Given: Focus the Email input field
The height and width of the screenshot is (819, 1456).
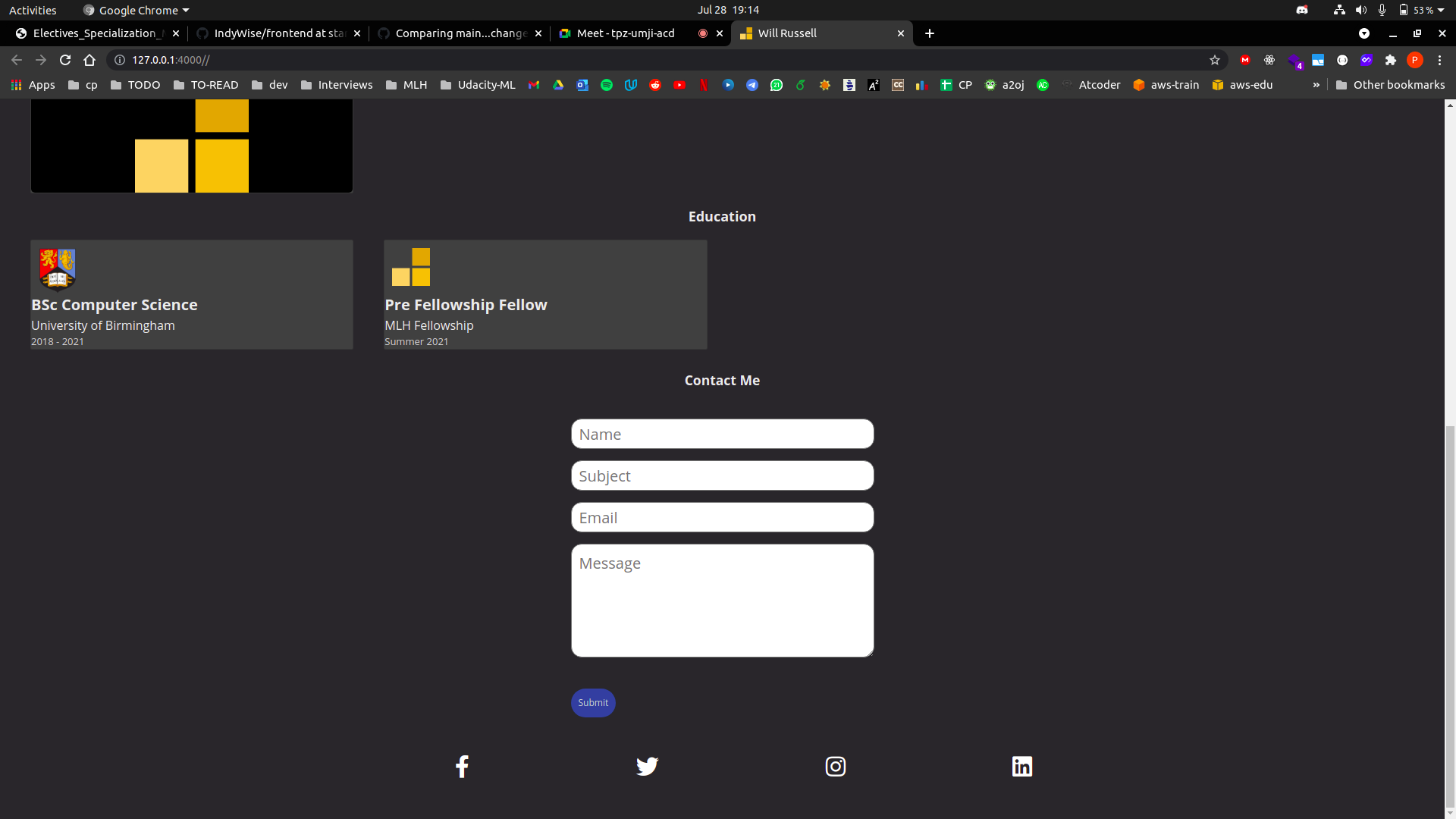Looking at the screenshot, I should (x=722, y=518).
